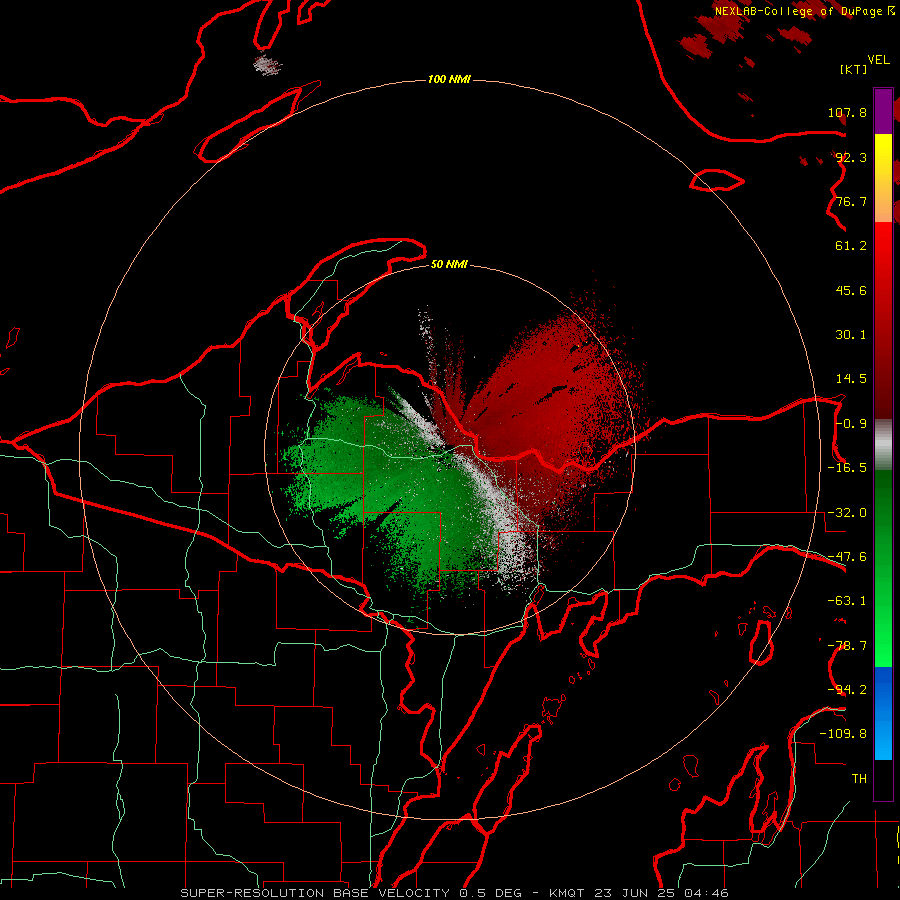The image size is (900, 900).
Task: Pick the red segment of velocity color bar
Action: pyautogui.click(x=883, y=320)
